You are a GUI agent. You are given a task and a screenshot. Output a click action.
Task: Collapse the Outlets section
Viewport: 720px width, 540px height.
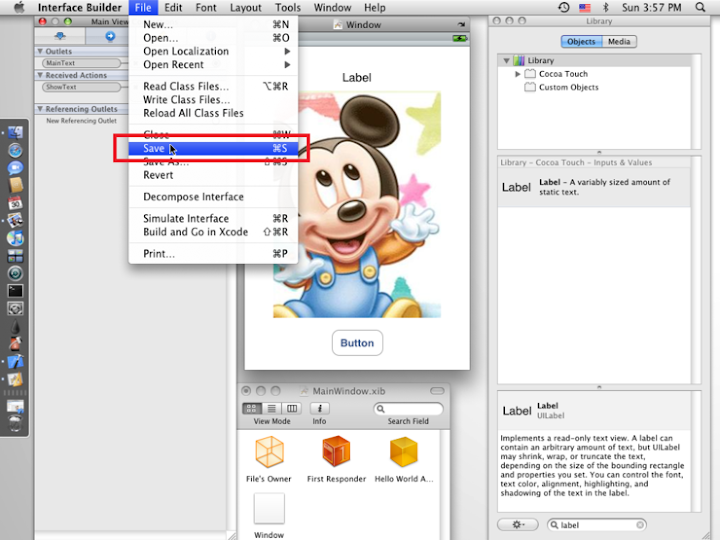(40, 51)
